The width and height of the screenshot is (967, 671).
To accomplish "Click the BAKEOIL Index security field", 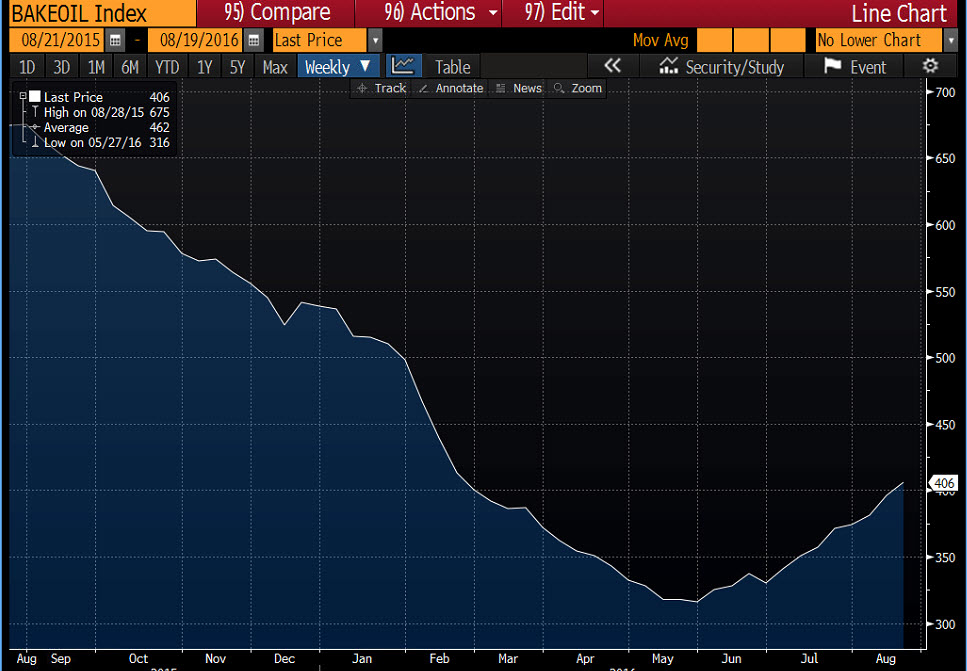I will 102,13.
